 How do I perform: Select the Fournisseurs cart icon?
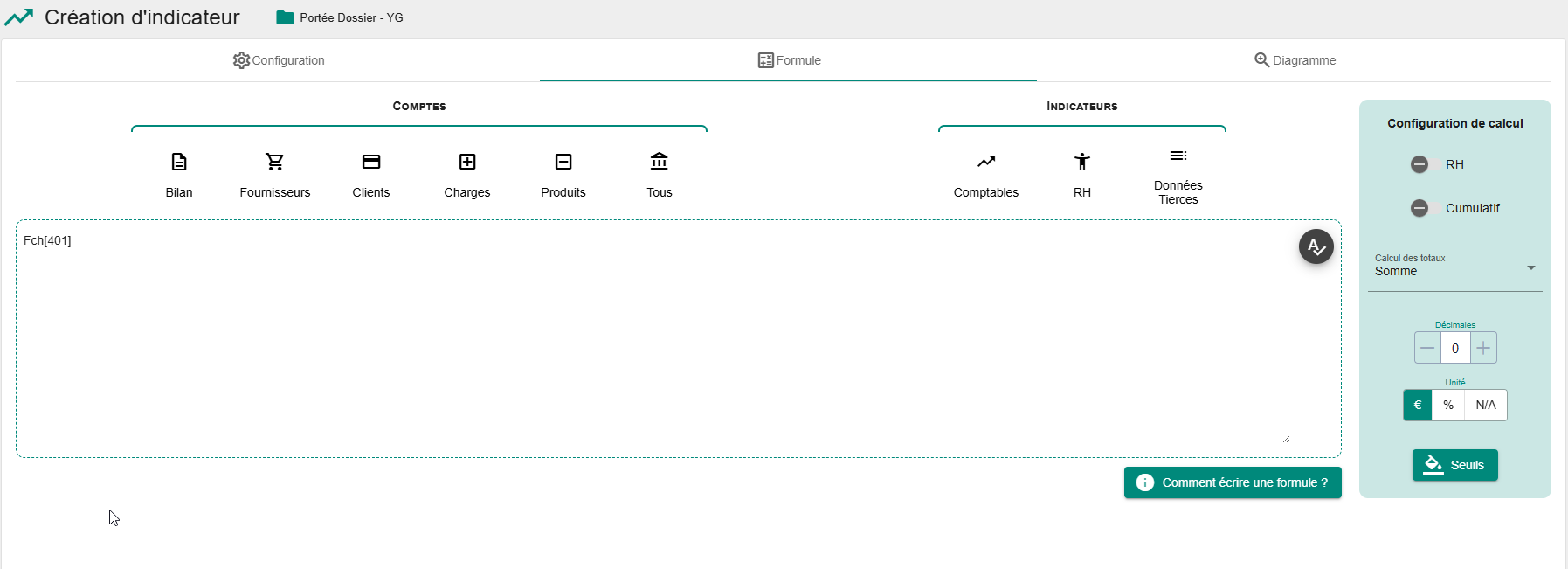(x=275, y=162)
